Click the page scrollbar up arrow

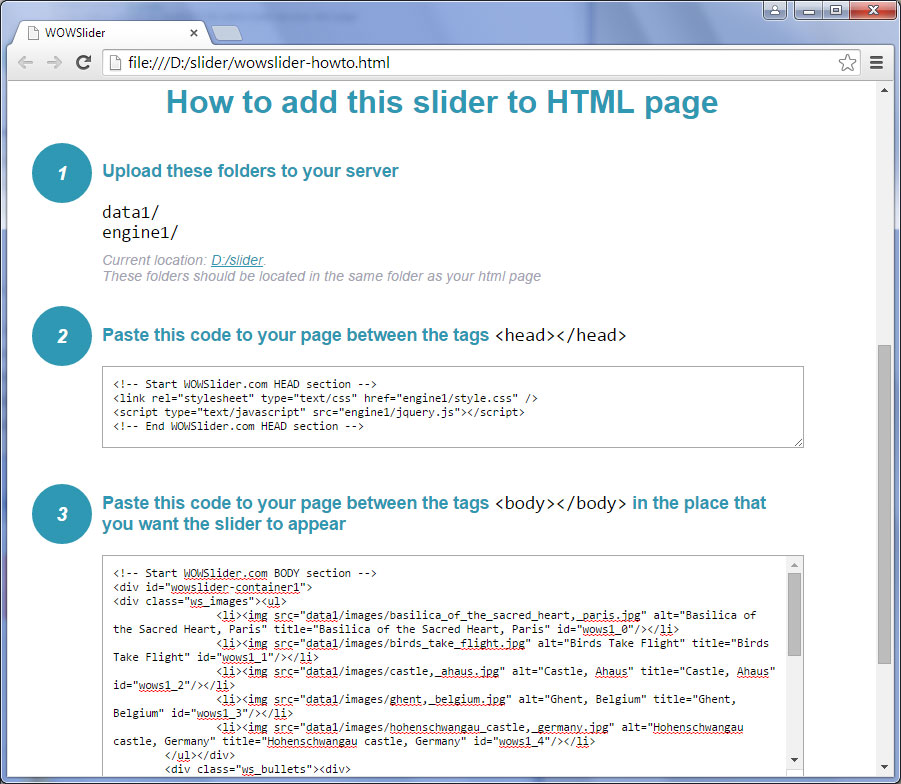pyautogui.click(x=884, y=90)
